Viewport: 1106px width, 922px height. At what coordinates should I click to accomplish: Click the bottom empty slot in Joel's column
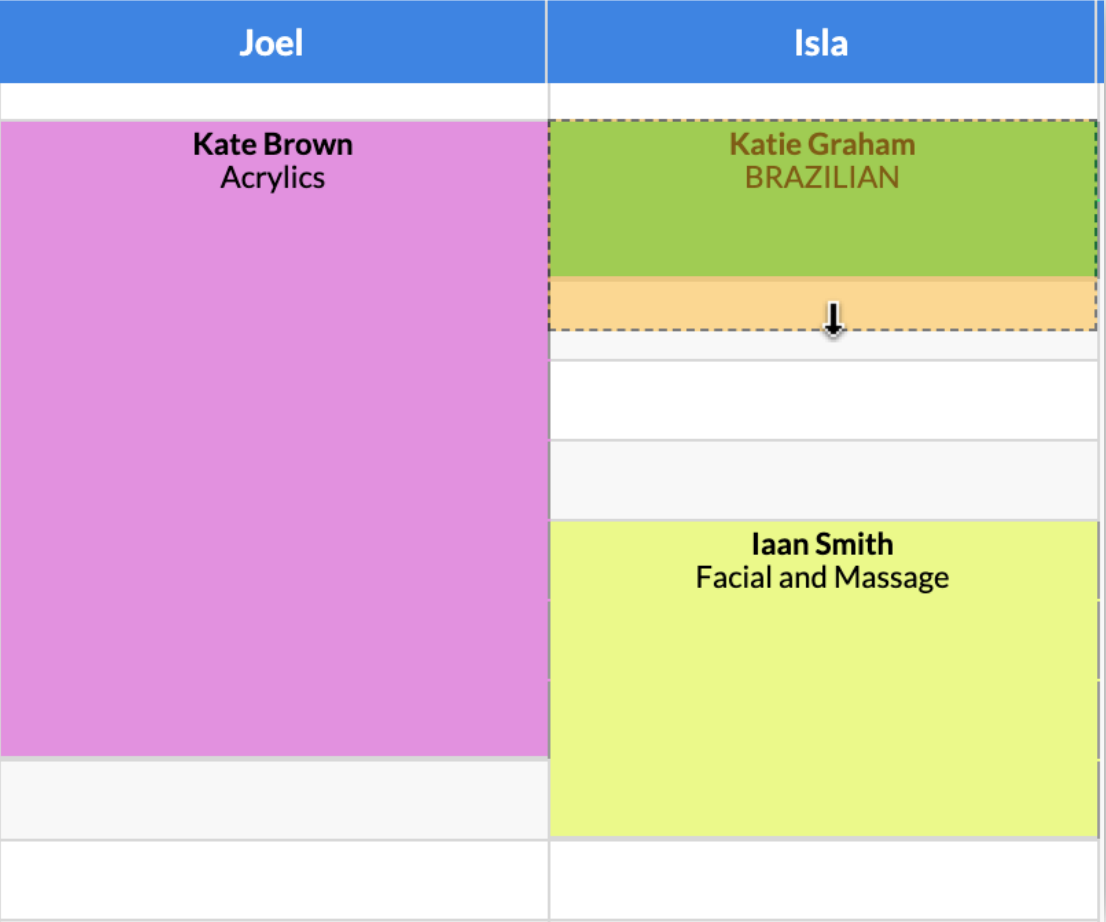point(275,880)
